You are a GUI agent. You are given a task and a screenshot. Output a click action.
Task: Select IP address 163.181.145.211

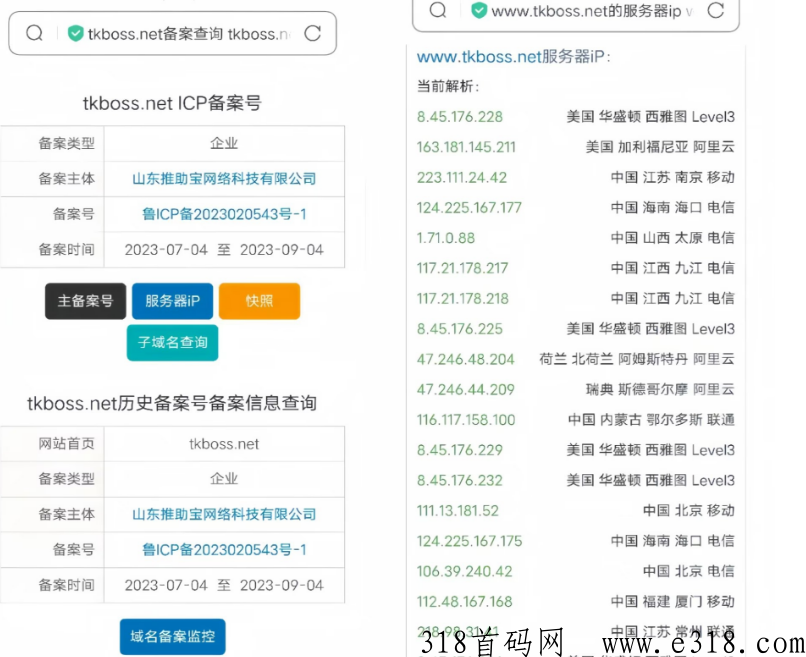(x=466, y=147)
